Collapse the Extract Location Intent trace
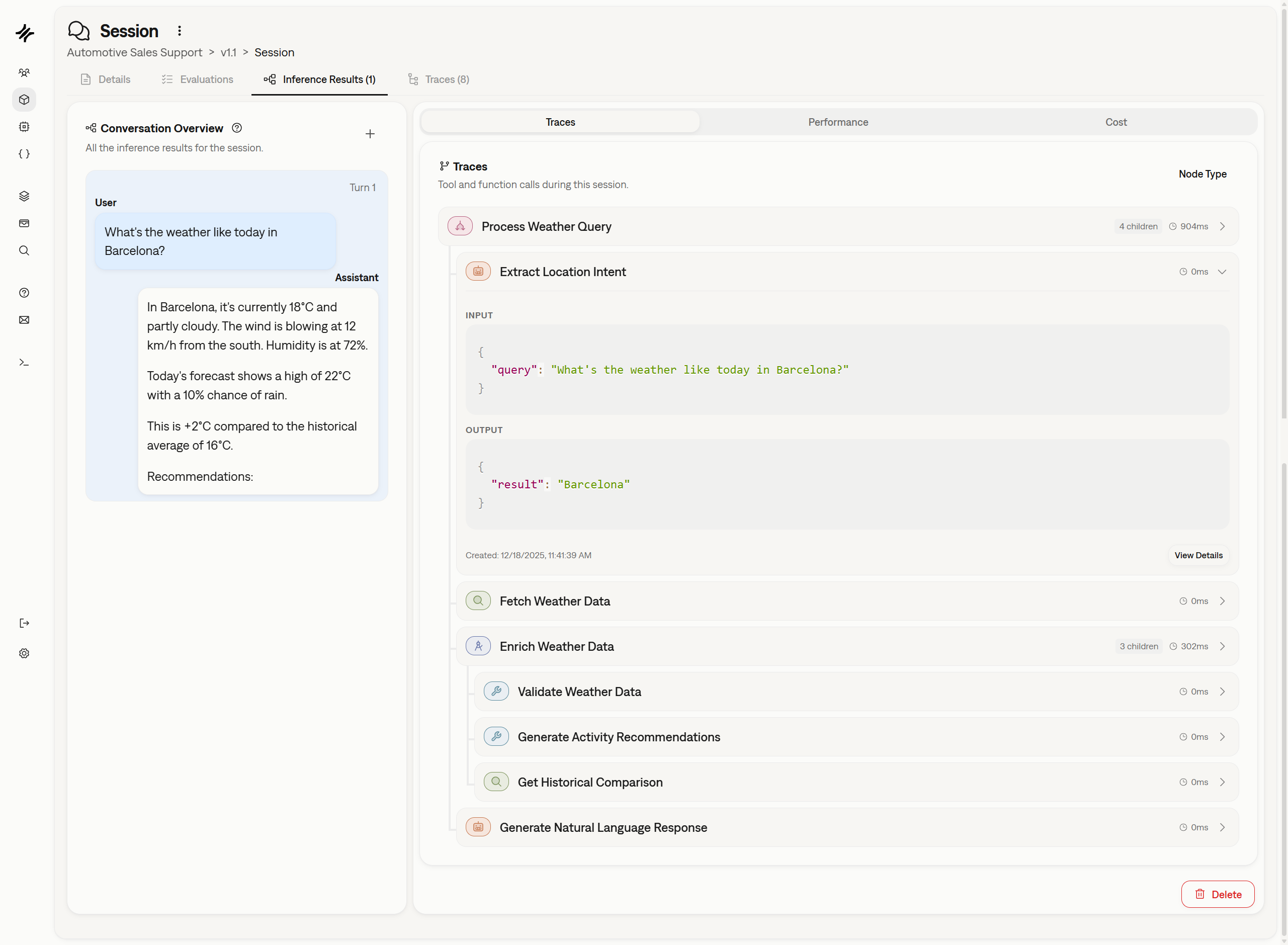 pos(1222,271)
